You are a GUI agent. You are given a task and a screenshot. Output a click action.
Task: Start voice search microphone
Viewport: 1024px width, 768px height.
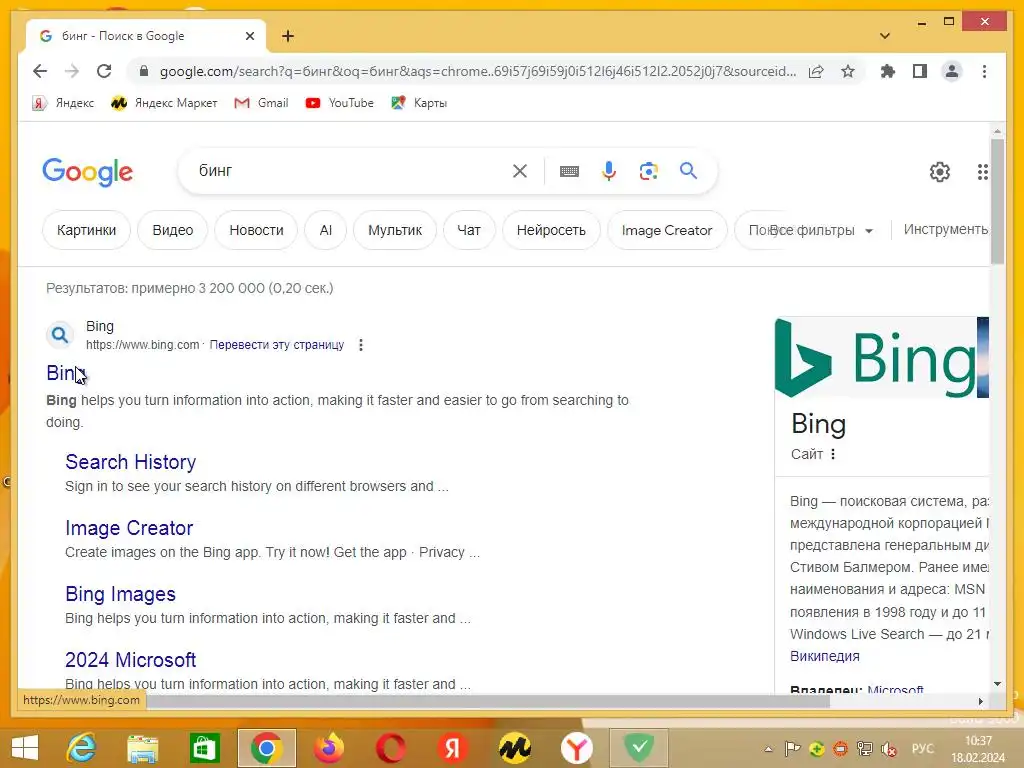pos(609,171)
